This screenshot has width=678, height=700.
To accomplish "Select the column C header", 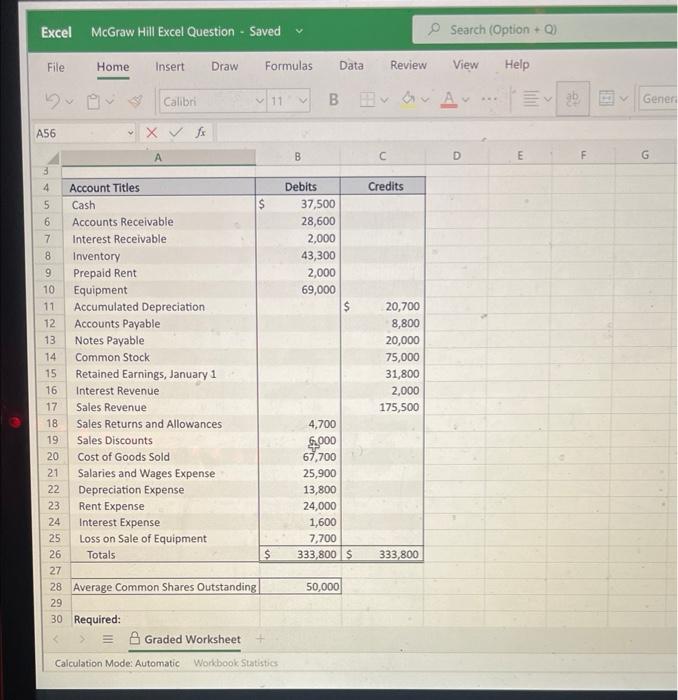I will 383,156.
